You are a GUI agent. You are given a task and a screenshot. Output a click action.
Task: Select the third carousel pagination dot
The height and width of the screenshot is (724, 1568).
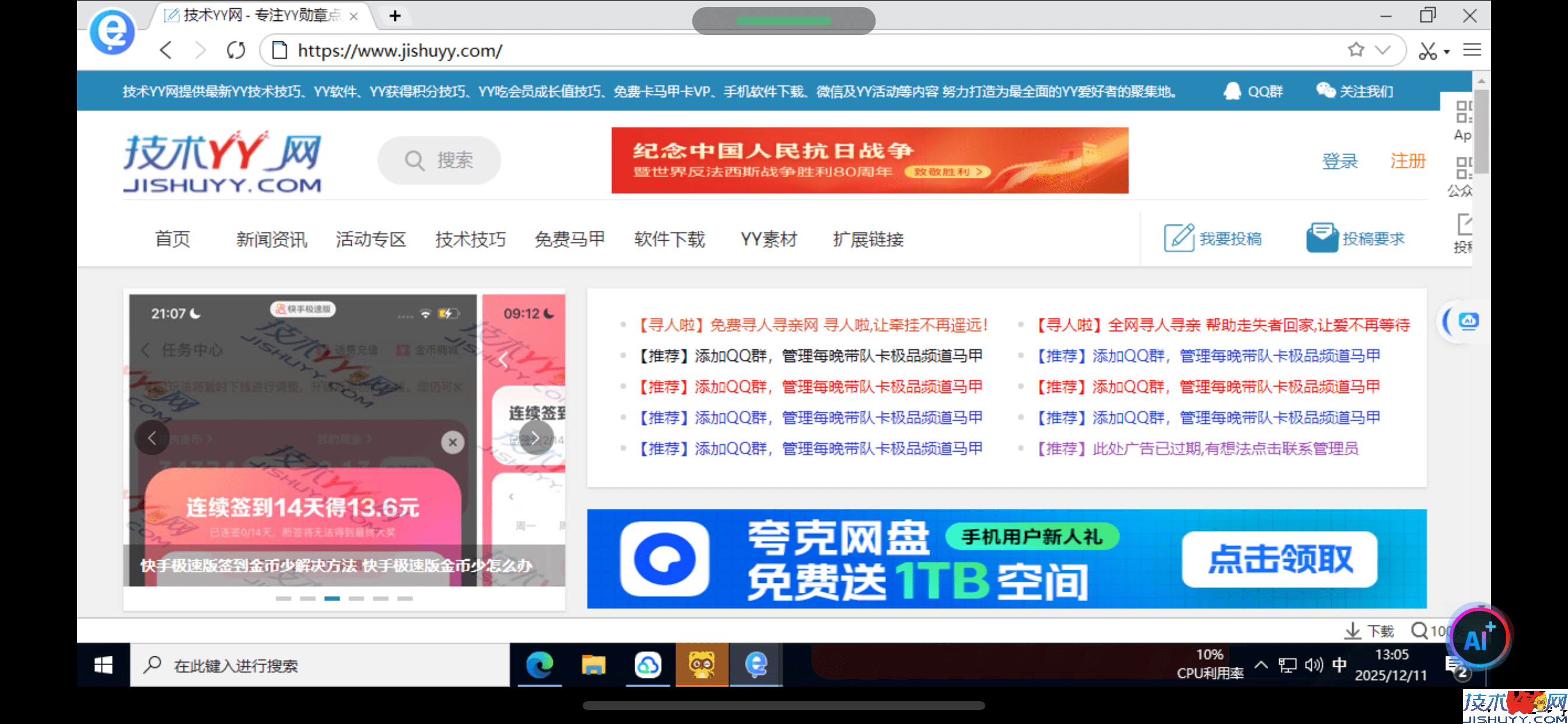point(332,598)
